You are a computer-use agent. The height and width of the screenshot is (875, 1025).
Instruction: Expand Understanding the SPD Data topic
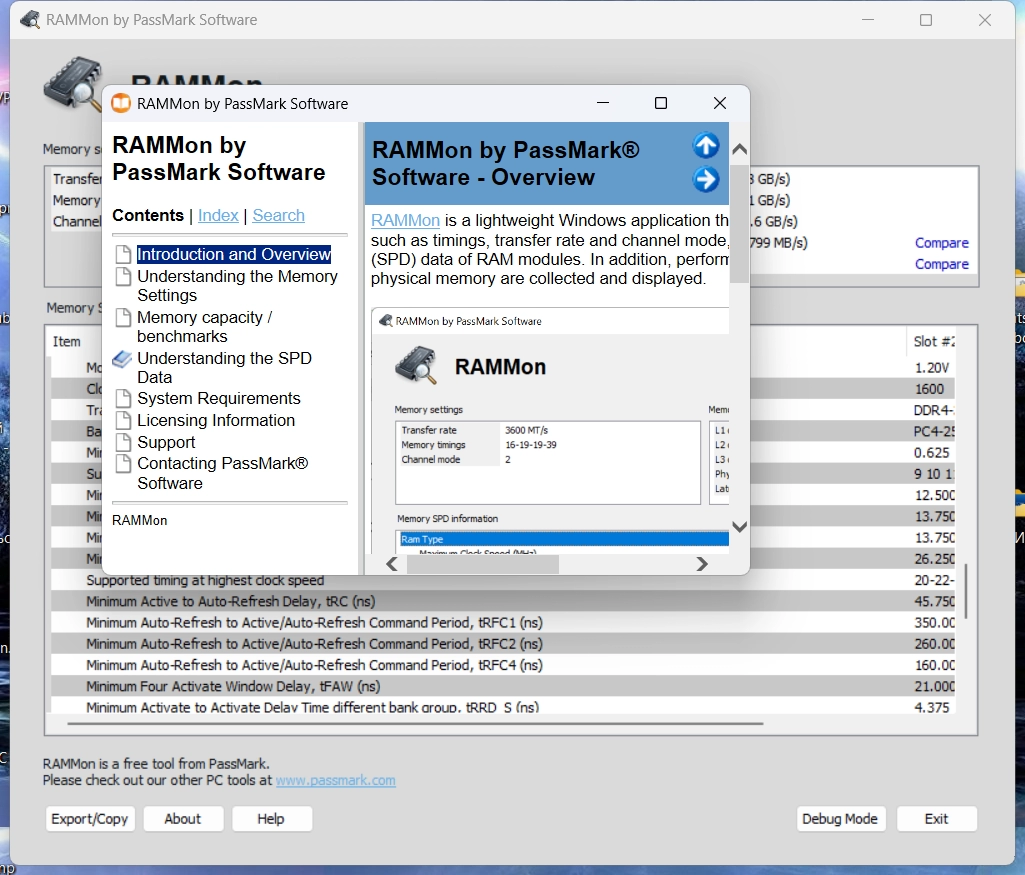[224, 368]
